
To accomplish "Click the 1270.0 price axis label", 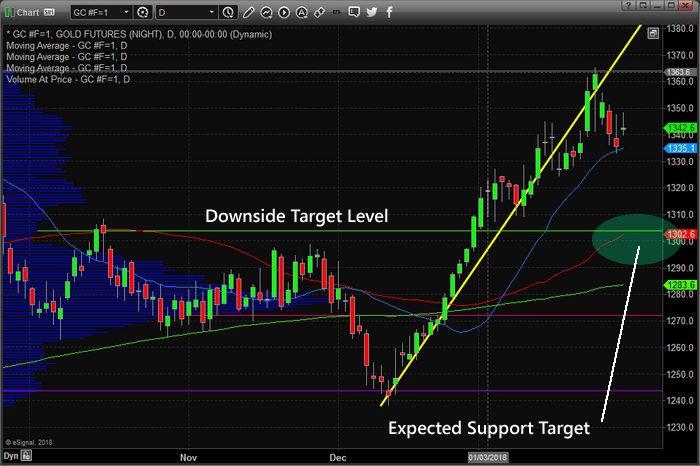I will (x=680, y=321).
